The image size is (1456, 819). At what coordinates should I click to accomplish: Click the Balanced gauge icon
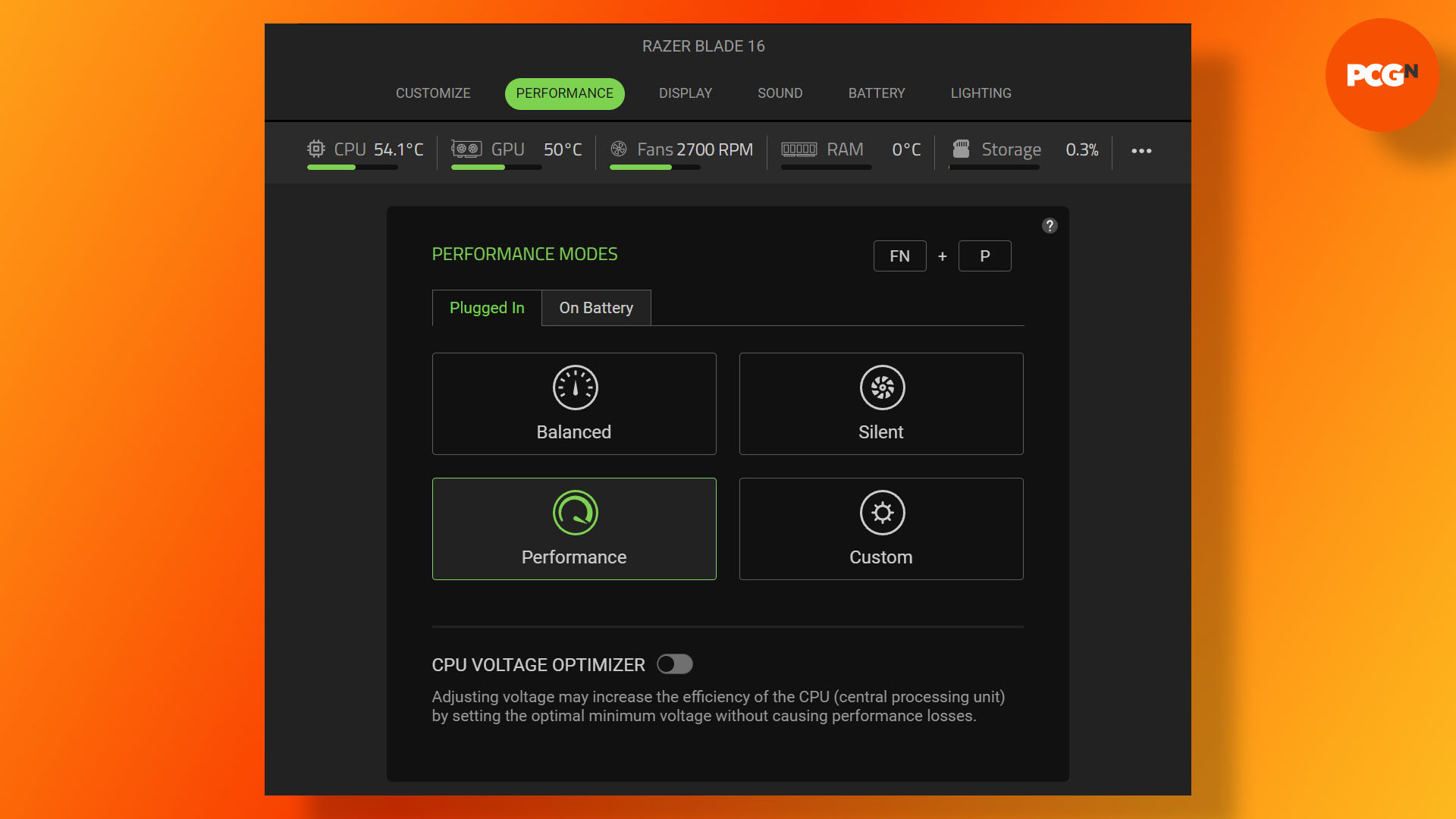pyautogui.click(x=575, y=388)
